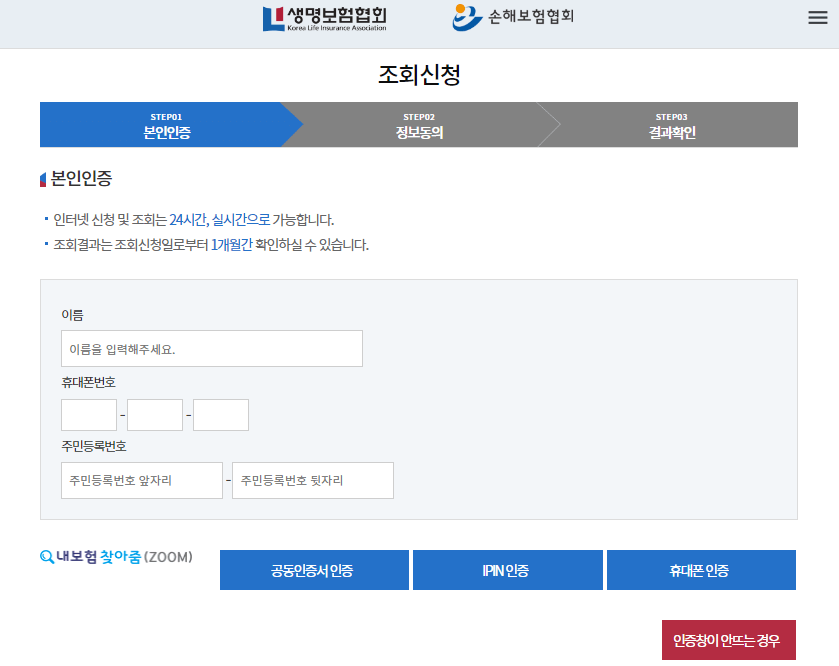The width and height of the screenshot is (839, 666).
Task: Click the IPIN 인증 button
Action: coord(507,569)
